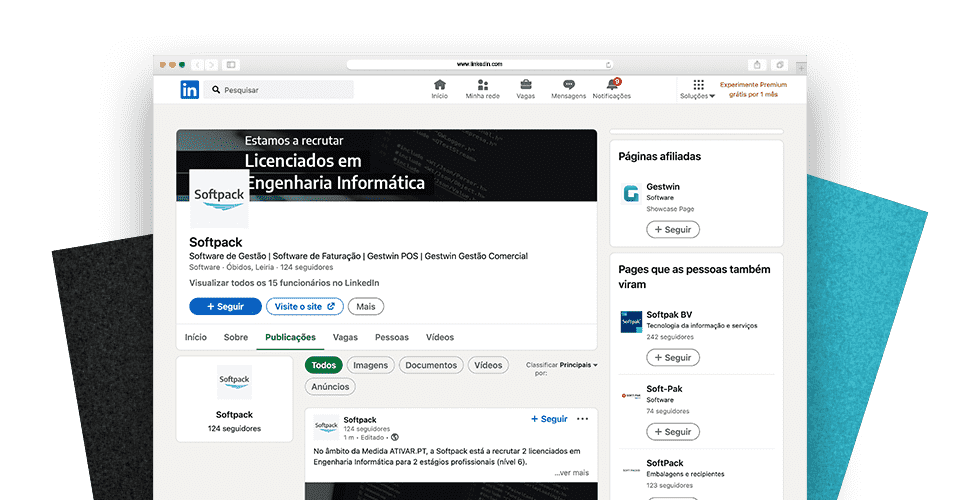960x500 pixels.
Task: Click the Softpack avatar in post header
Action: coord(326,427)
